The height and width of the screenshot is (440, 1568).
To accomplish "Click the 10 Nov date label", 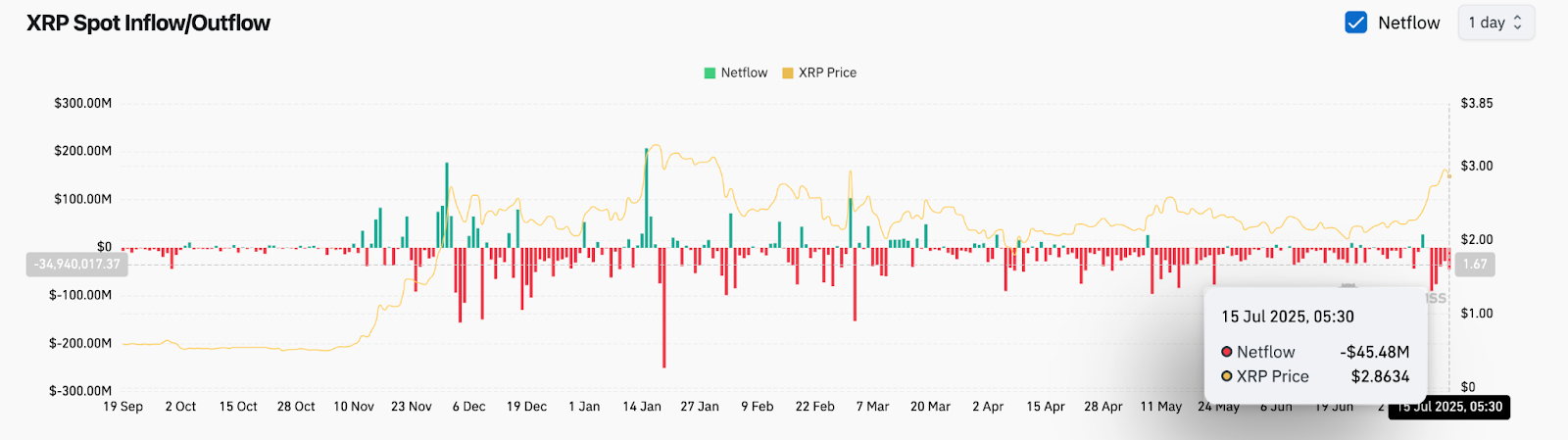I will click(x=354, y=406).
